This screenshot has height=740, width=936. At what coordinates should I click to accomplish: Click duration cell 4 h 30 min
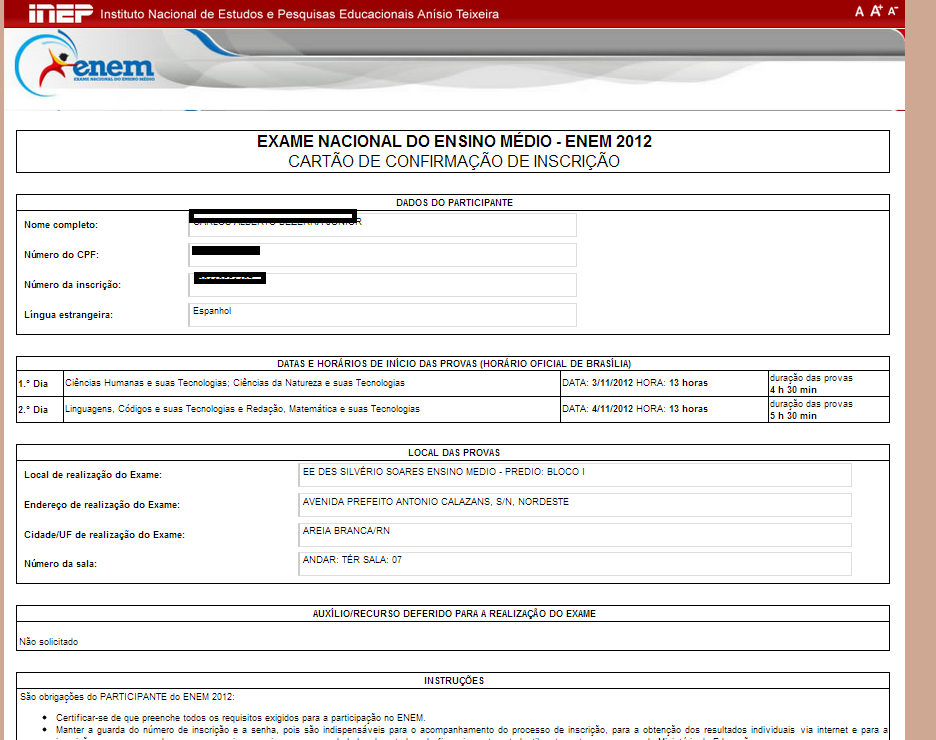tap(829, 384)
